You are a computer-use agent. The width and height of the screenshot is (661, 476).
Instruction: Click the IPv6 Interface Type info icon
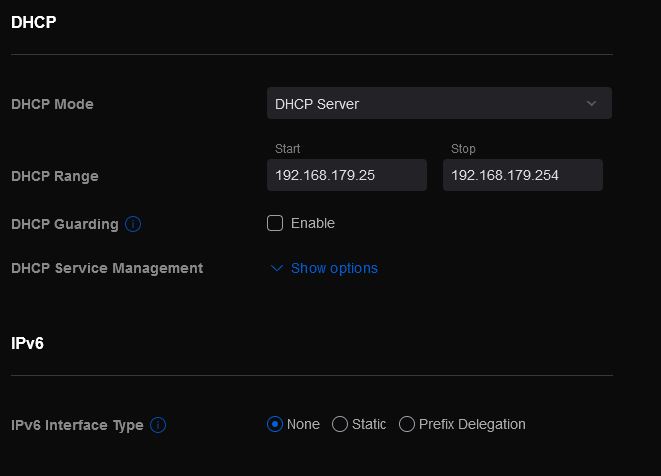point(158,425)
